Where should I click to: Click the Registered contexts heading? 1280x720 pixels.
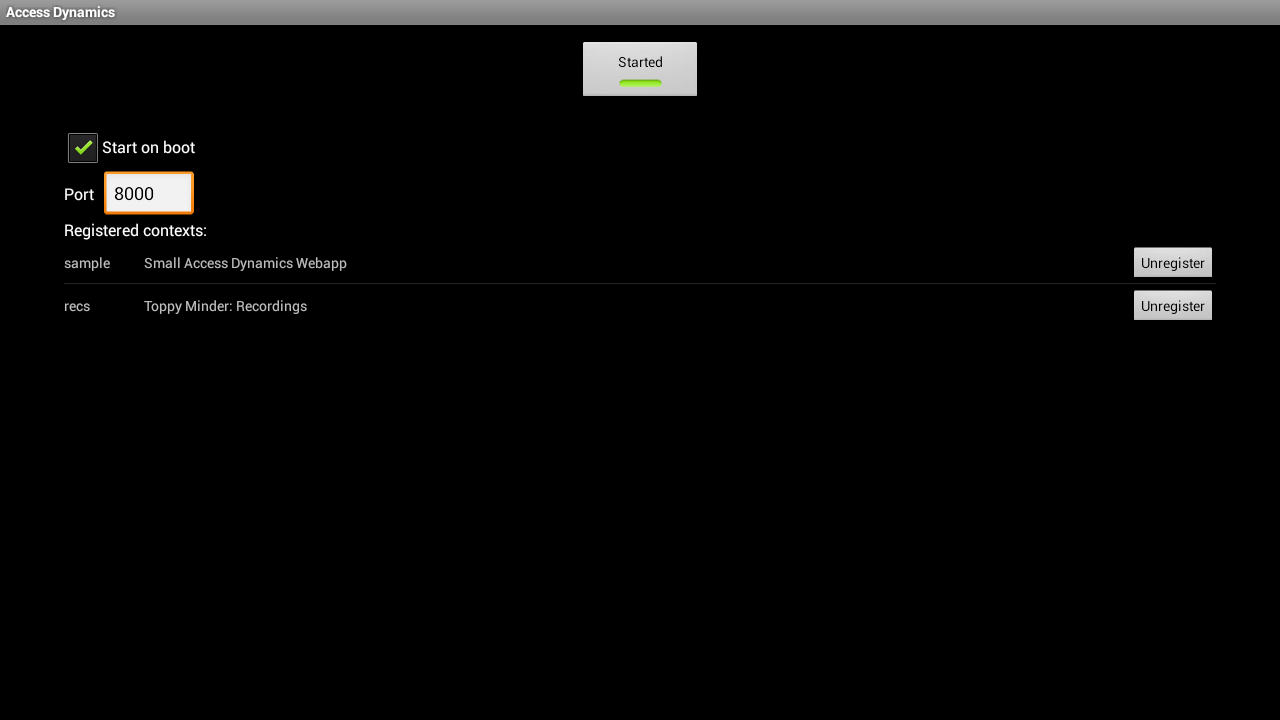(x=135, y=231)
